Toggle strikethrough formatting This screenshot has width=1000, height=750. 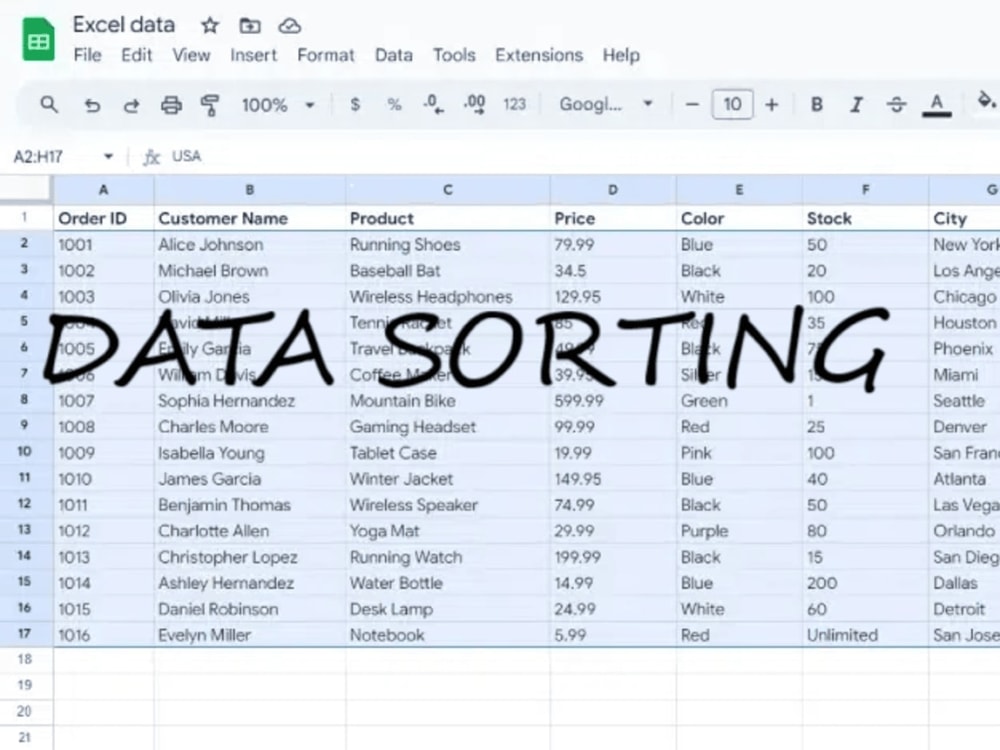tap(896, 105)
